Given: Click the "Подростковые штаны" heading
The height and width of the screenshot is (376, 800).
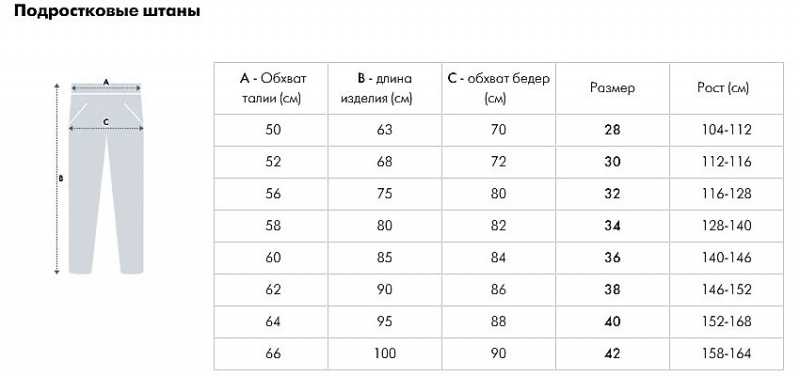Looking at the screenshot, I should (x=107, y=11).
